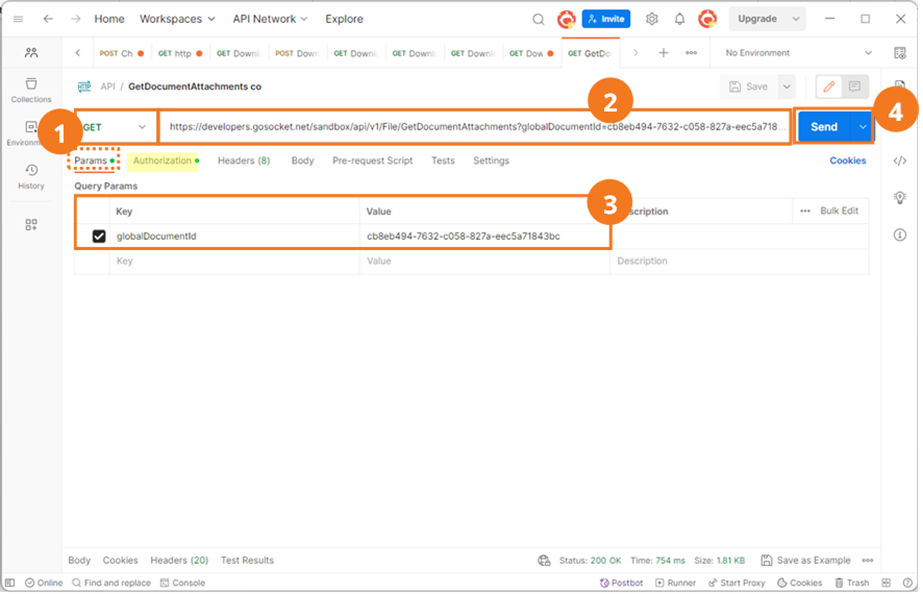Click the Invite button
This screenshot has width=923, height=594.
click(x=606, y=19)
